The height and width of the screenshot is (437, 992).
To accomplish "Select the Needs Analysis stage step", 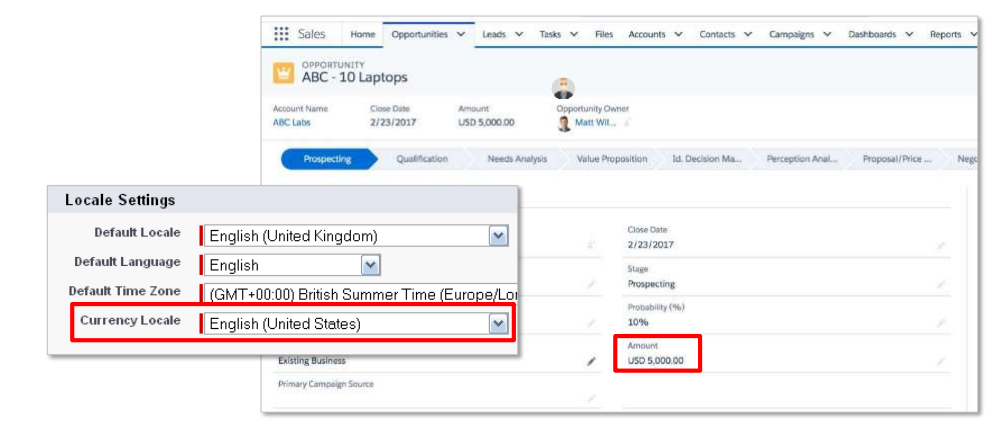I will pos(516,159).
